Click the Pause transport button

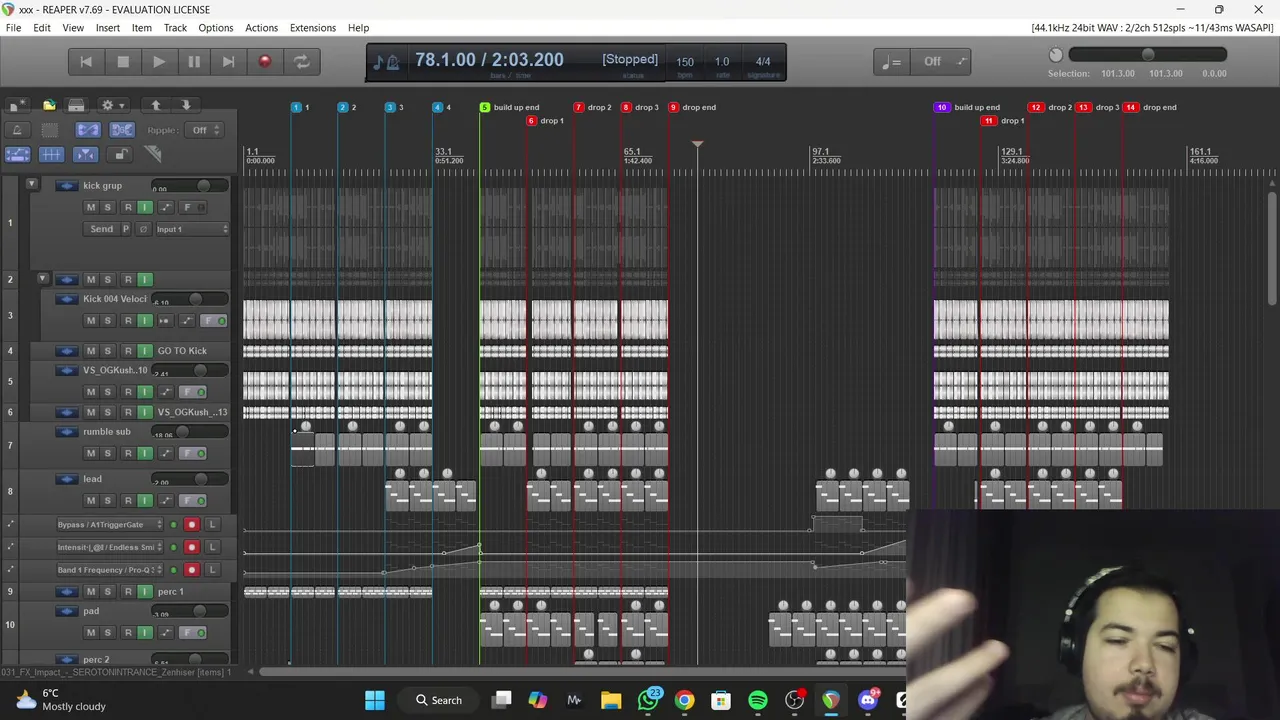tap(194, 62)
